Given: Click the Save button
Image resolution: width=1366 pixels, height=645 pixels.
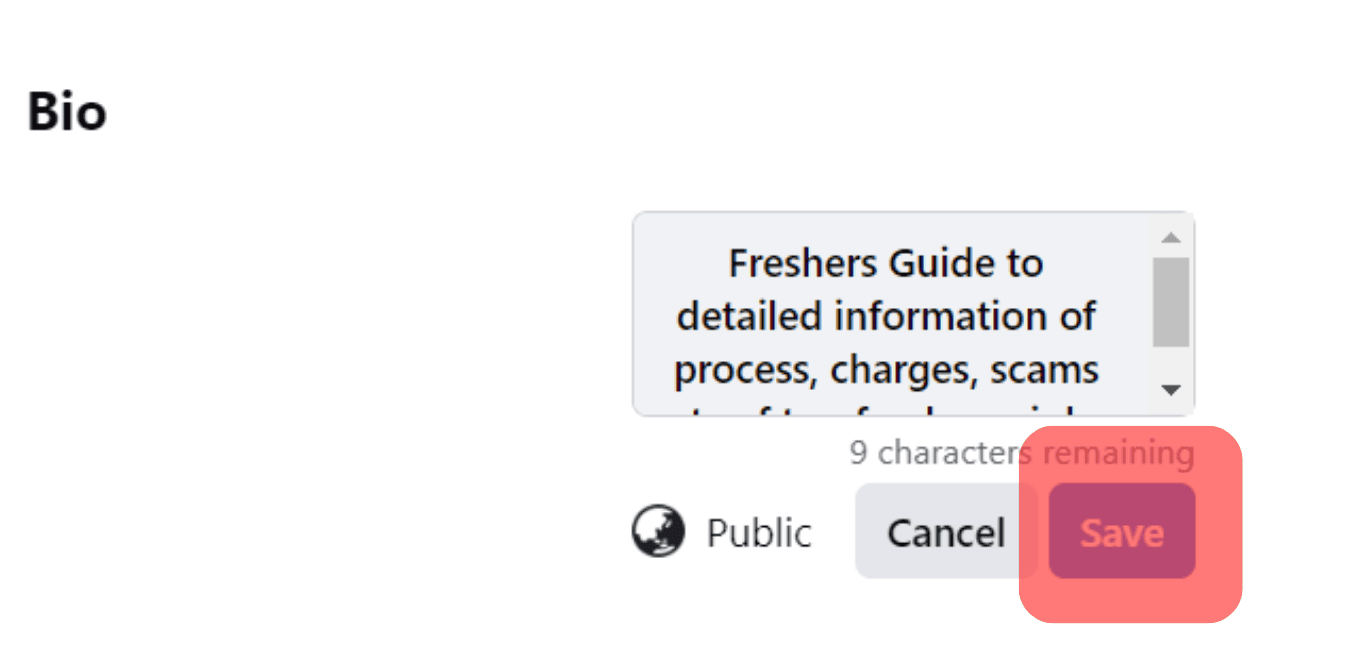Looking at the screenshot, I should (x=1122, y=531).
